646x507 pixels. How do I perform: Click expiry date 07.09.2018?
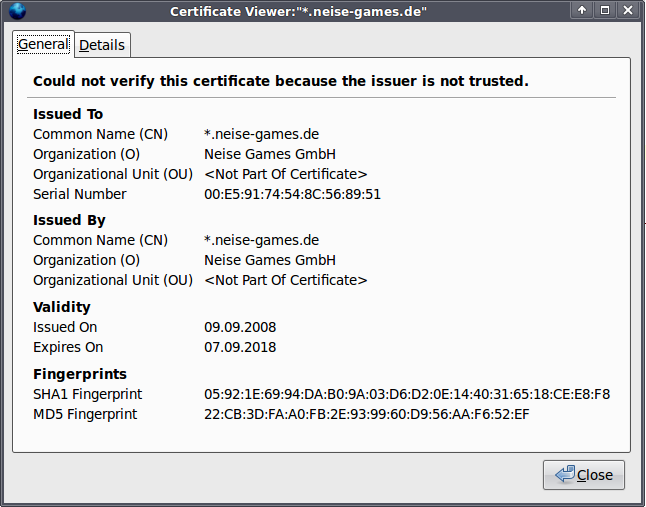tap(240, 347)
